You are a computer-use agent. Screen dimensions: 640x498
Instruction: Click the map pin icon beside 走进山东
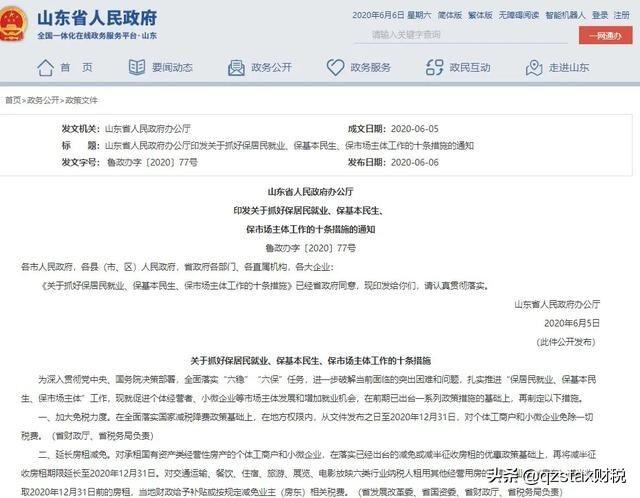[534, 68]
